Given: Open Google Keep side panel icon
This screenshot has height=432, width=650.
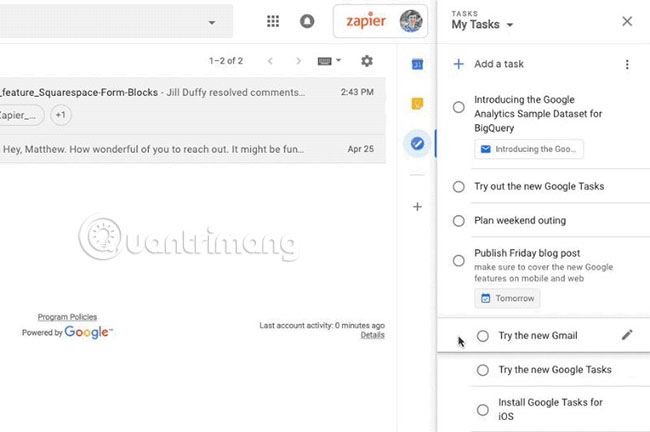Looking at the screenshot, I should pyautogui.click(x=417, y=103).
